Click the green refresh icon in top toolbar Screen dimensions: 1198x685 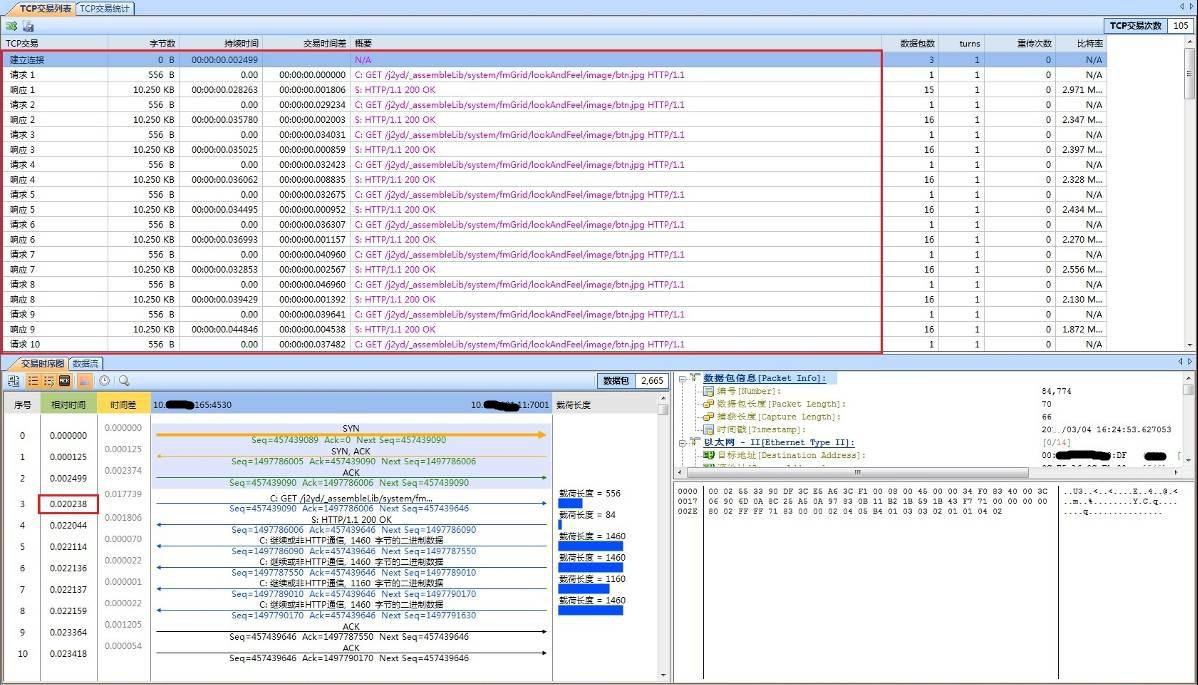(x=11, y=26)
